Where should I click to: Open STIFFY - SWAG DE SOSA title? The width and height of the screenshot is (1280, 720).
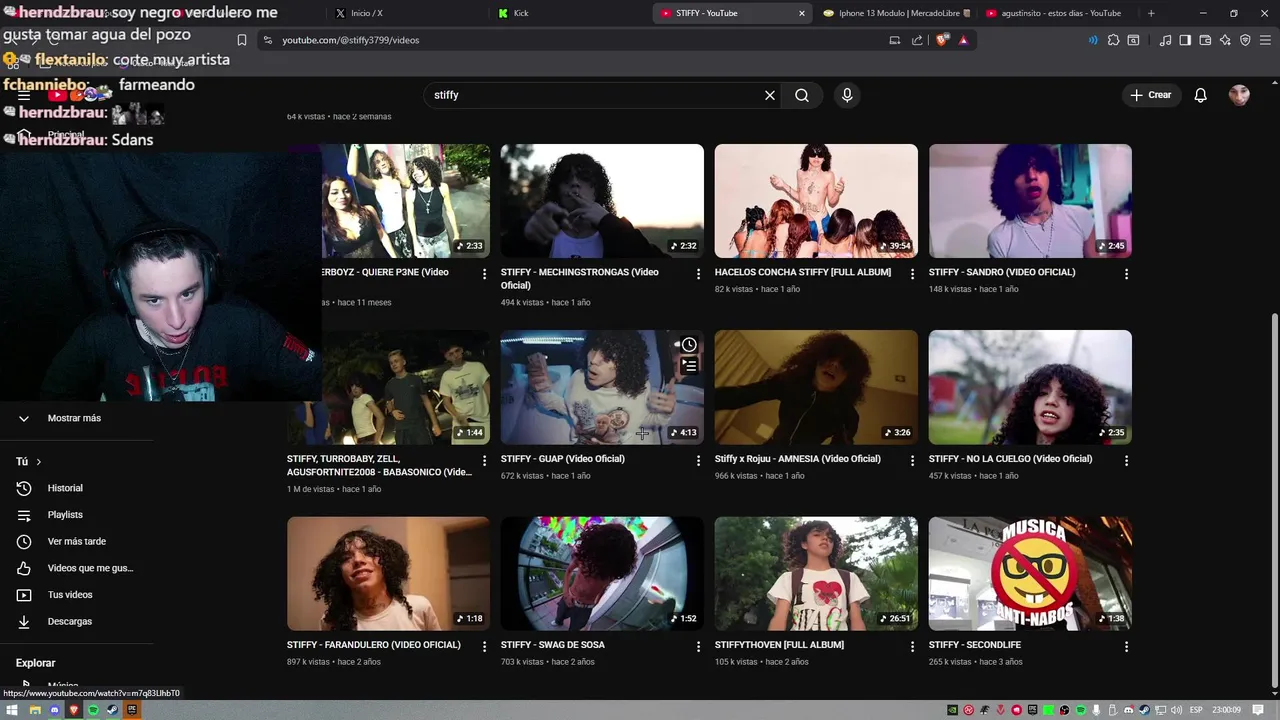(553, 645)
